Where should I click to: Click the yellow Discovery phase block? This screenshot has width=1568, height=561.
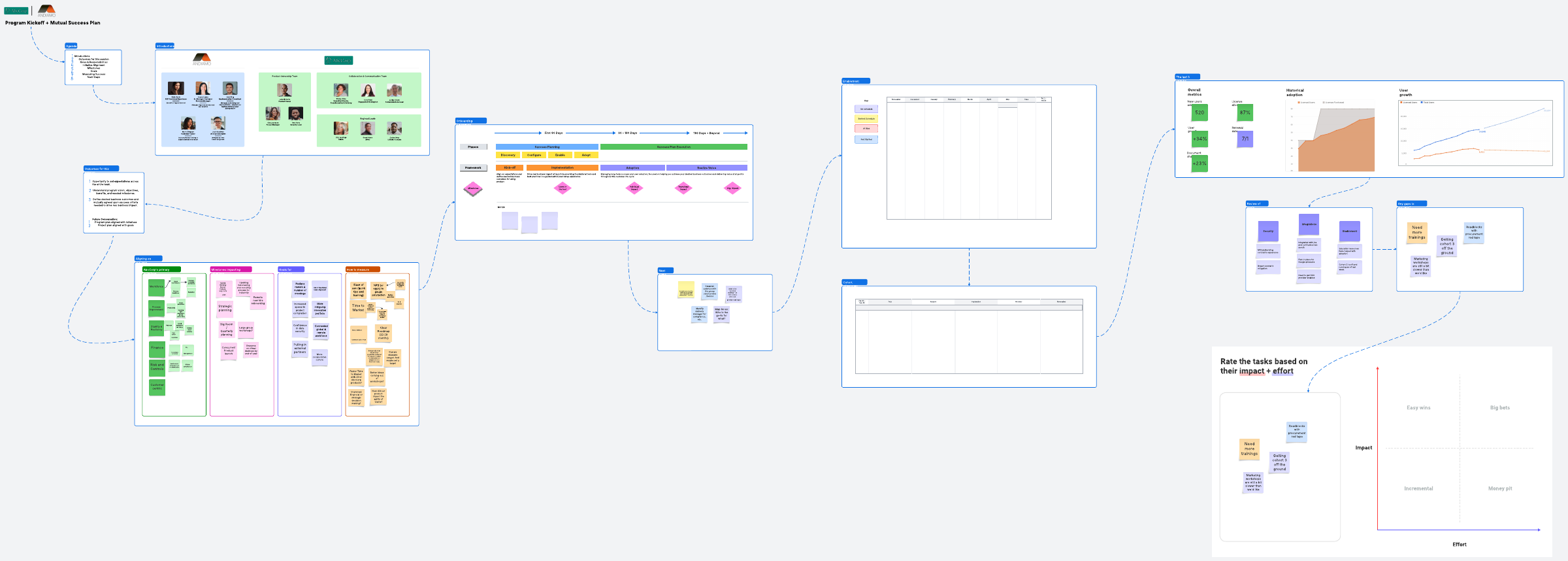pos(508,155)
